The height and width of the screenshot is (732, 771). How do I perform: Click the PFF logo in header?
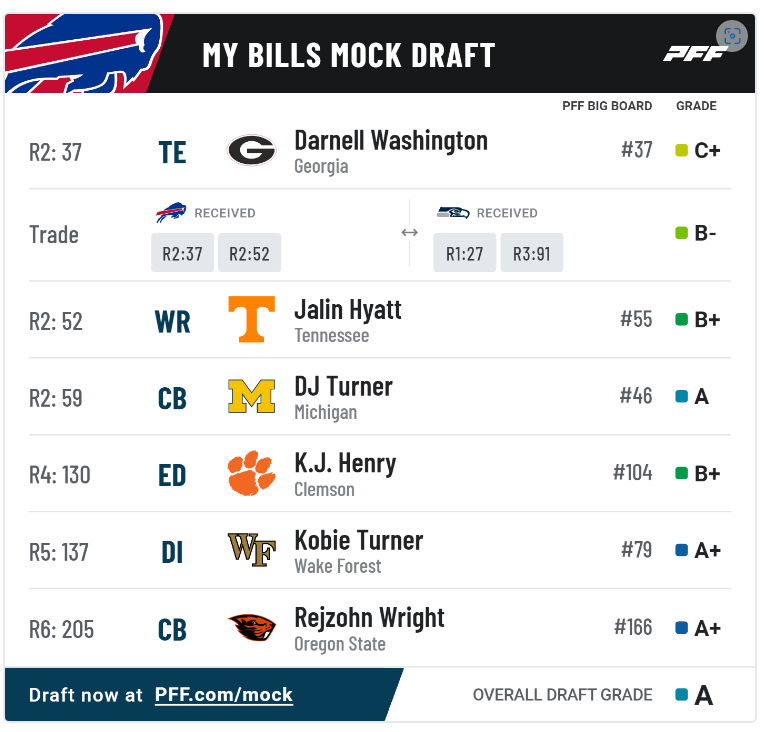pyautogui.click(x=694, y=54)
